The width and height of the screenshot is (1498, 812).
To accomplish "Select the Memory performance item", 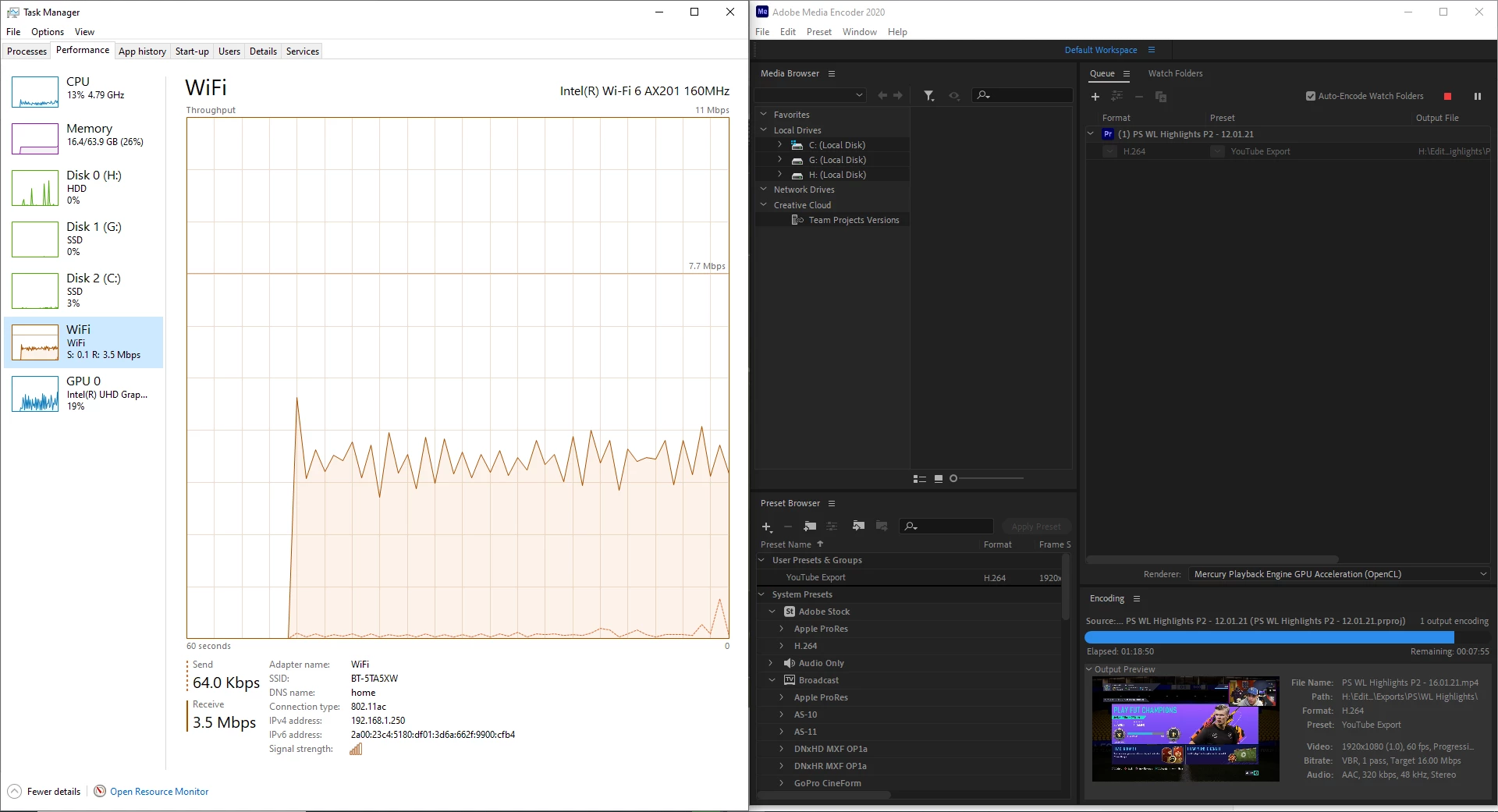I will (84, 138).
